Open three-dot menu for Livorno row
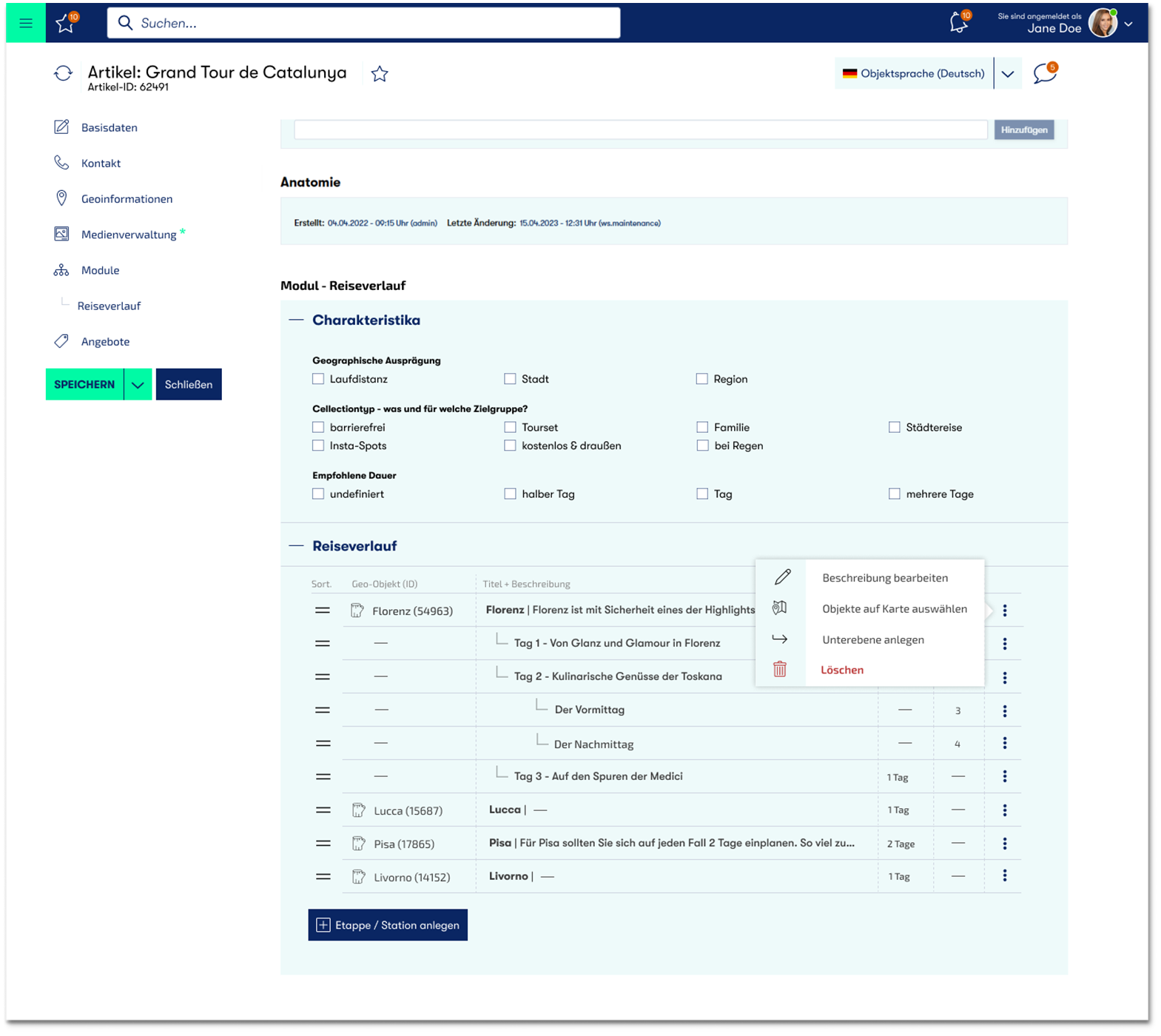 pos(1004,876)
